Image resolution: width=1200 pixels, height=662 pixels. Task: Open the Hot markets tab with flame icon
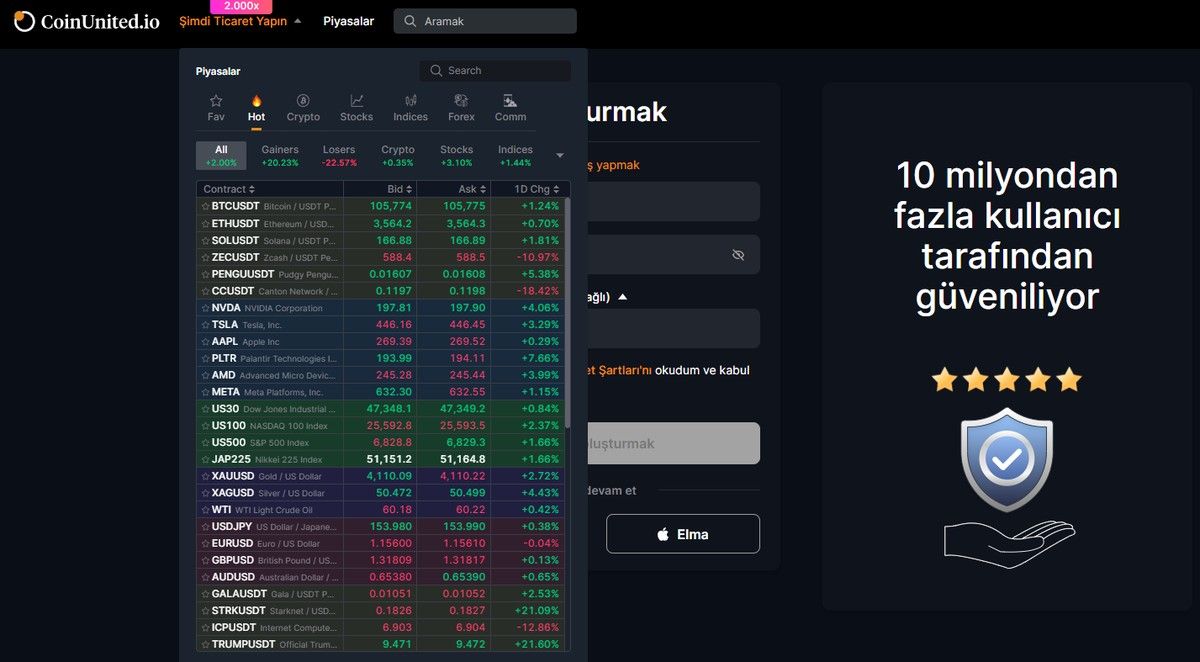click(x=256, y=107)
